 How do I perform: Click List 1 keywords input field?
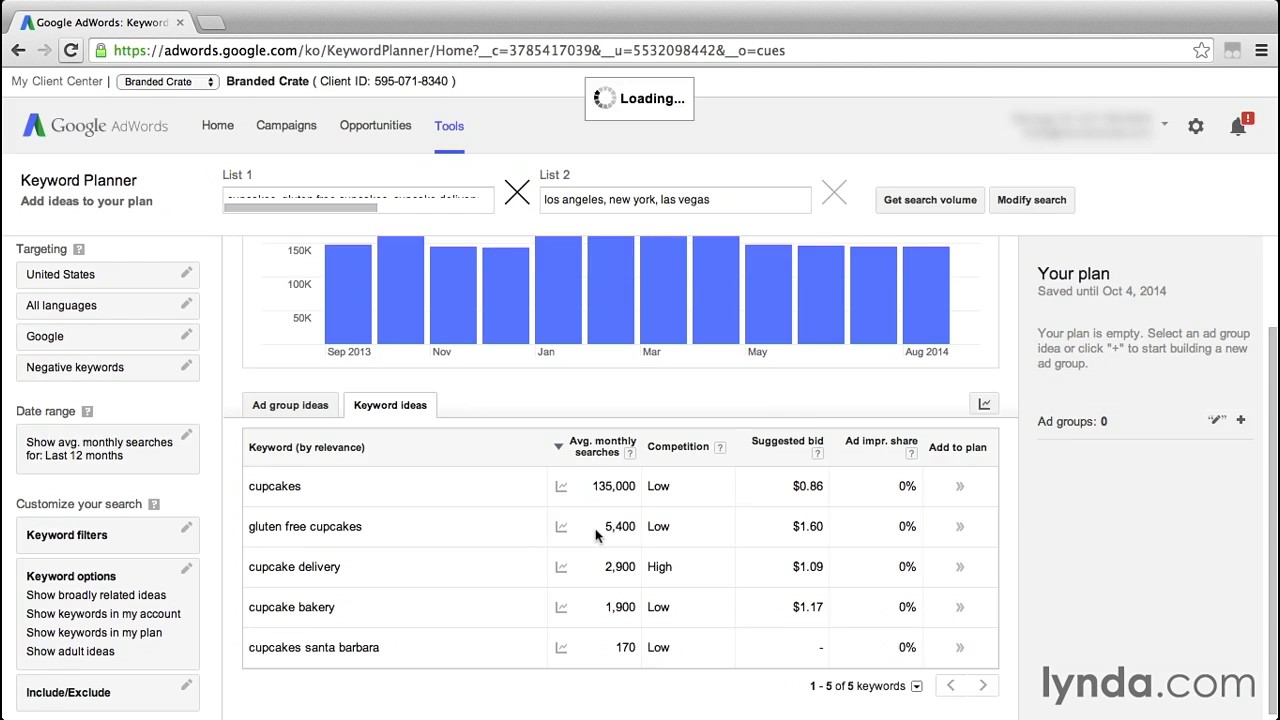pyautogui.click(x=358, y=199)
